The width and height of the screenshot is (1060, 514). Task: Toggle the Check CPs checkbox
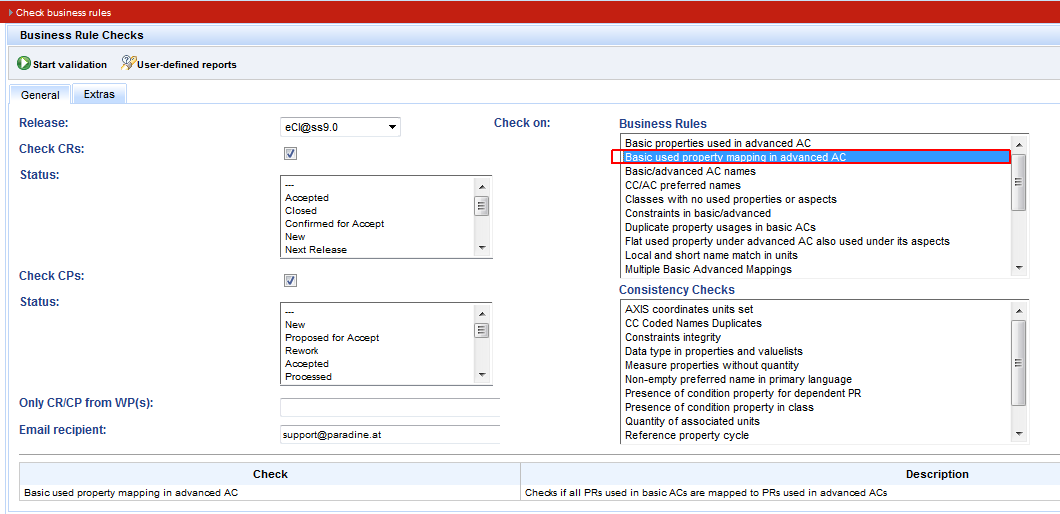(290, 280)
